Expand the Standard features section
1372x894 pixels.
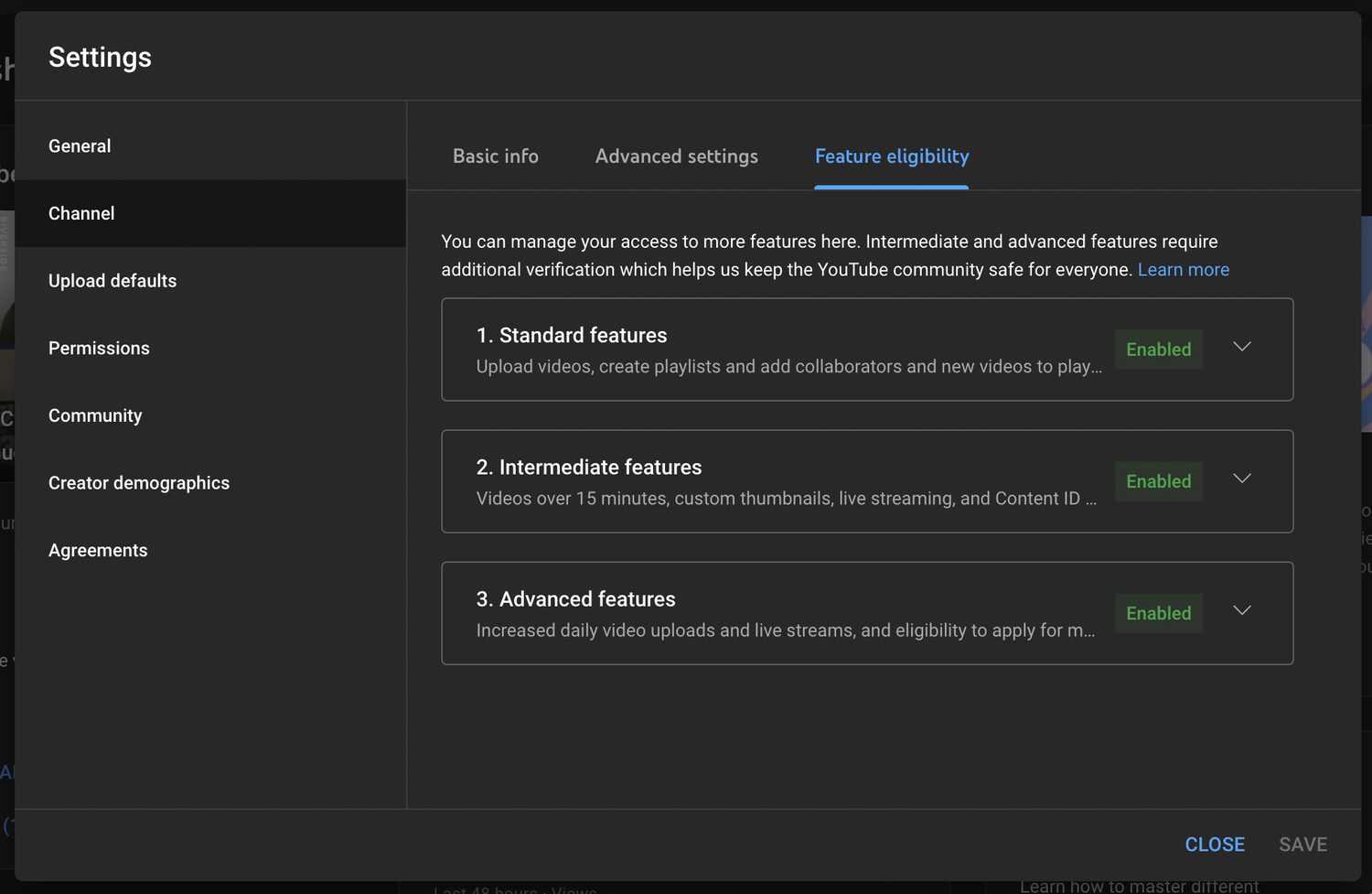(1241, 348)
